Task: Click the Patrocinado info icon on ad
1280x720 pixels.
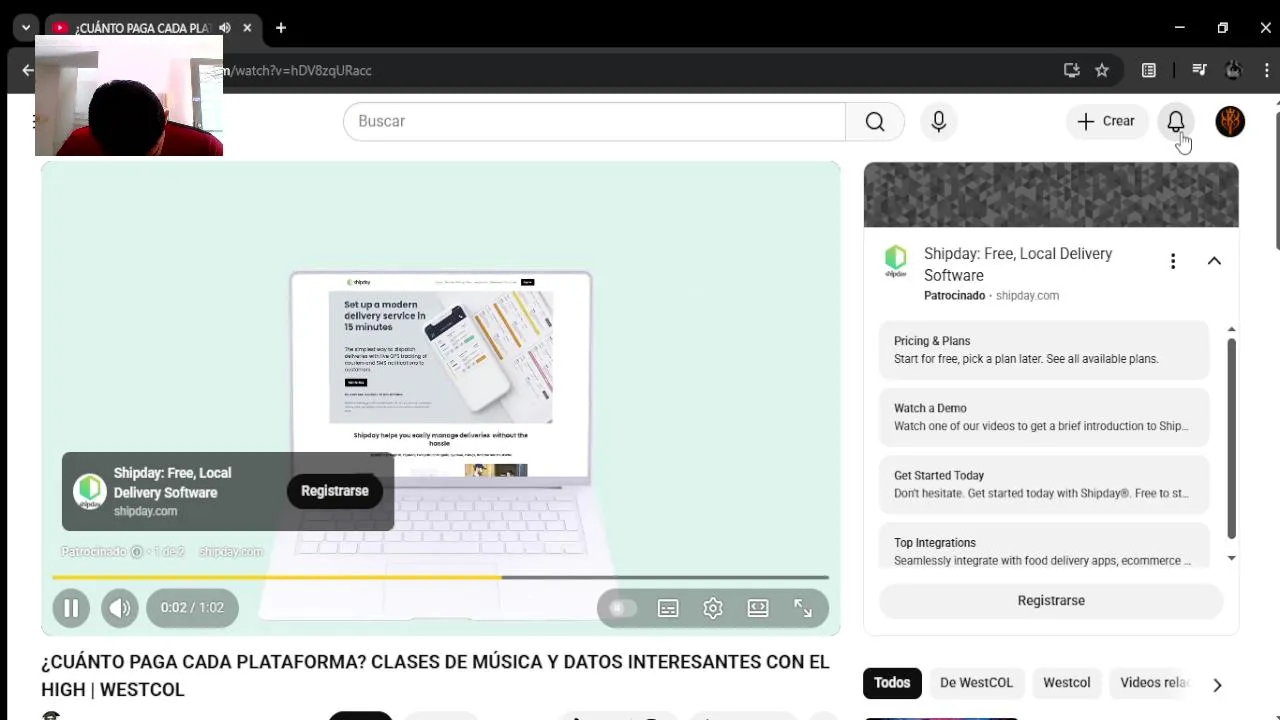Action: pos(137,552)
